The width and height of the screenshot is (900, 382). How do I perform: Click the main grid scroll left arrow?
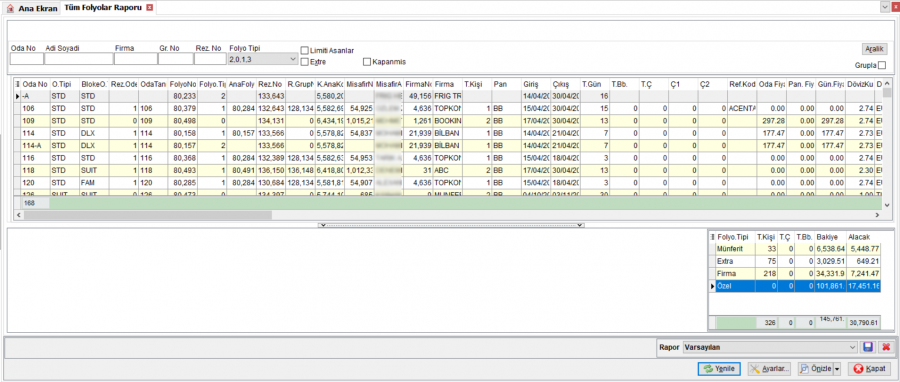(18, 215)
